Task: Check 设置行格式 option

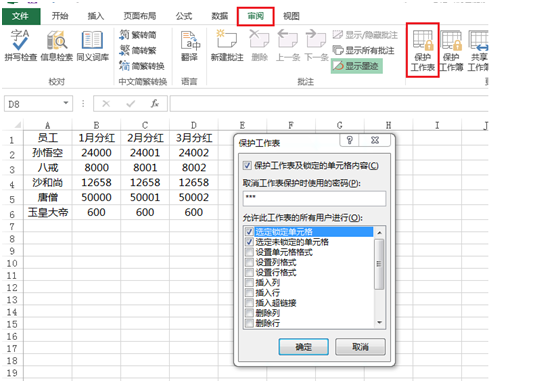Action: click(249, 273)
